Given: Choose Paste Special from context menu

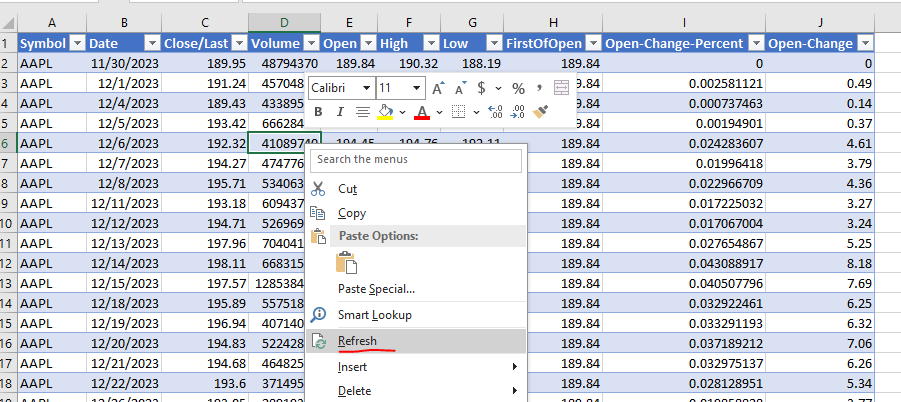Looking at the screenshot, I should click(x=416, y=289).
